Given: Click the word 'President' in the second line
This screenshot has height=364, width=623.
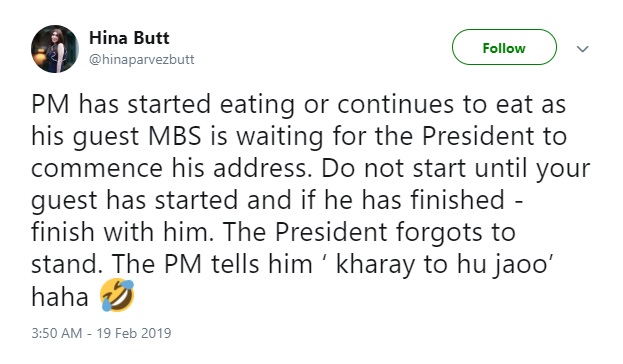Looking at the screenshot, I should pyautogui.click(x=478, y=136).
